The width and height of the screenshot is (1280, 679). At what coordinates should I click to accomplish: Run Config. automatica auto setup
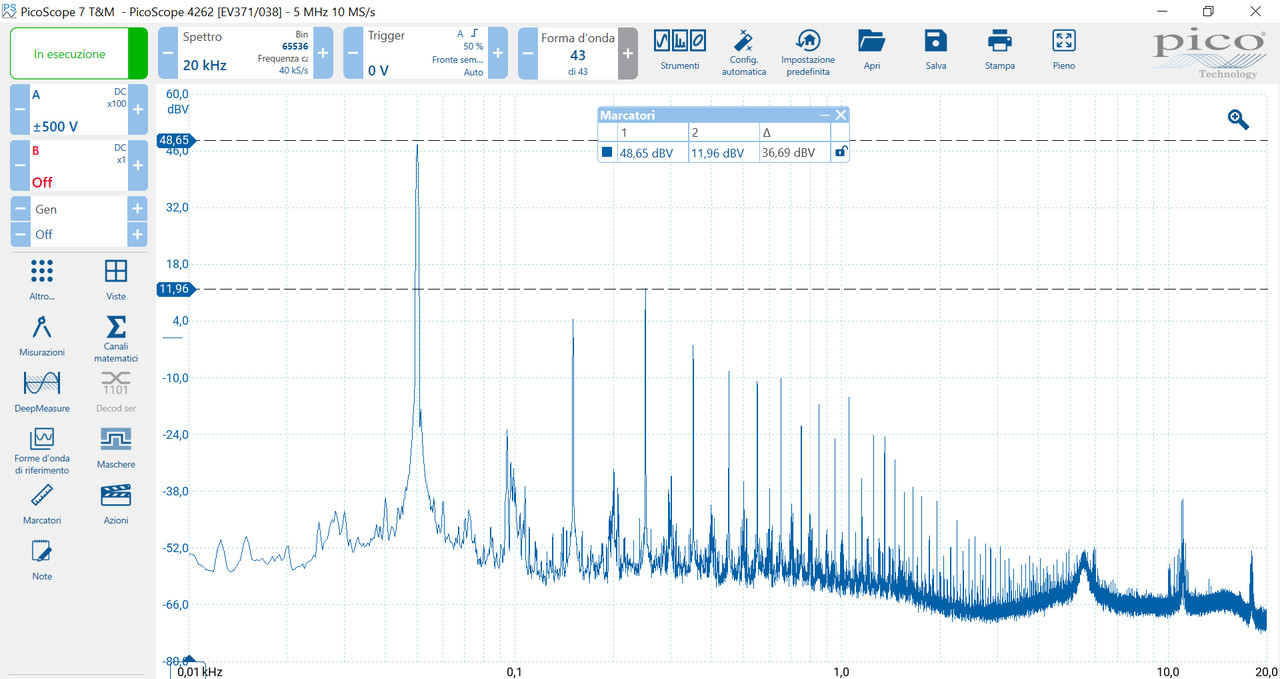743,52
